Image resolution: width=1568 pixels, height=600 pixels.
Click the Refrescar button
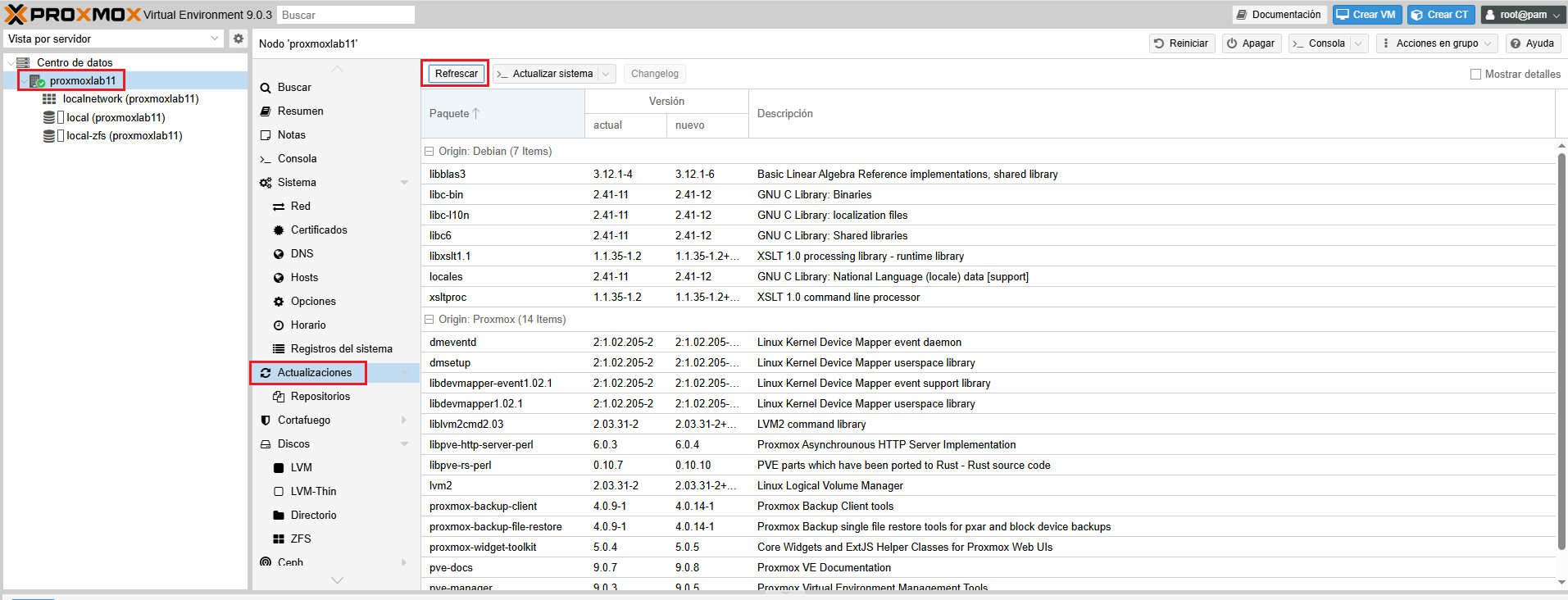[x=456, y=74]
